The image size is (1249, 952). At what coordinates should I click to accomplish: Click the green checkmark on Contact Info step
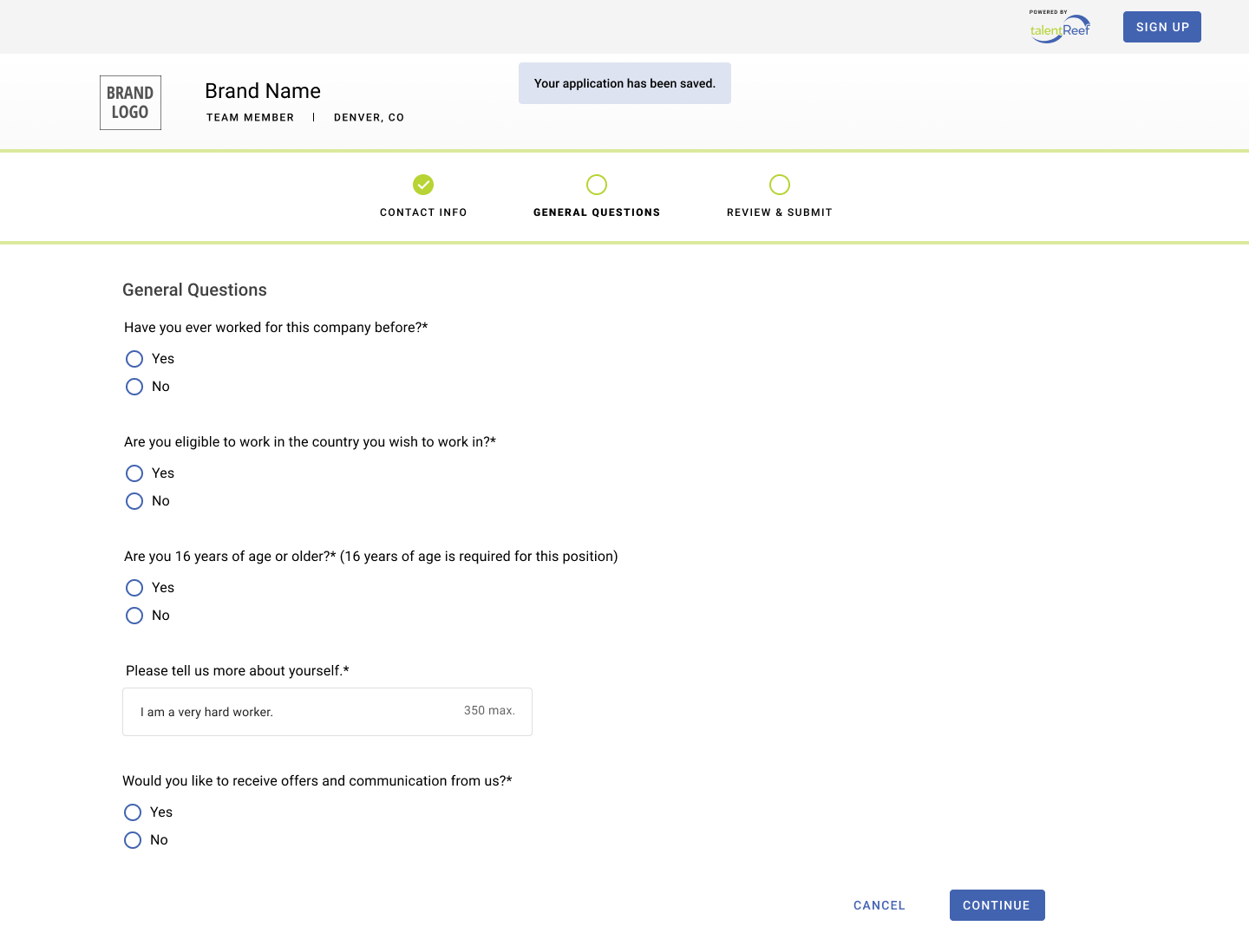click(422, 185)
